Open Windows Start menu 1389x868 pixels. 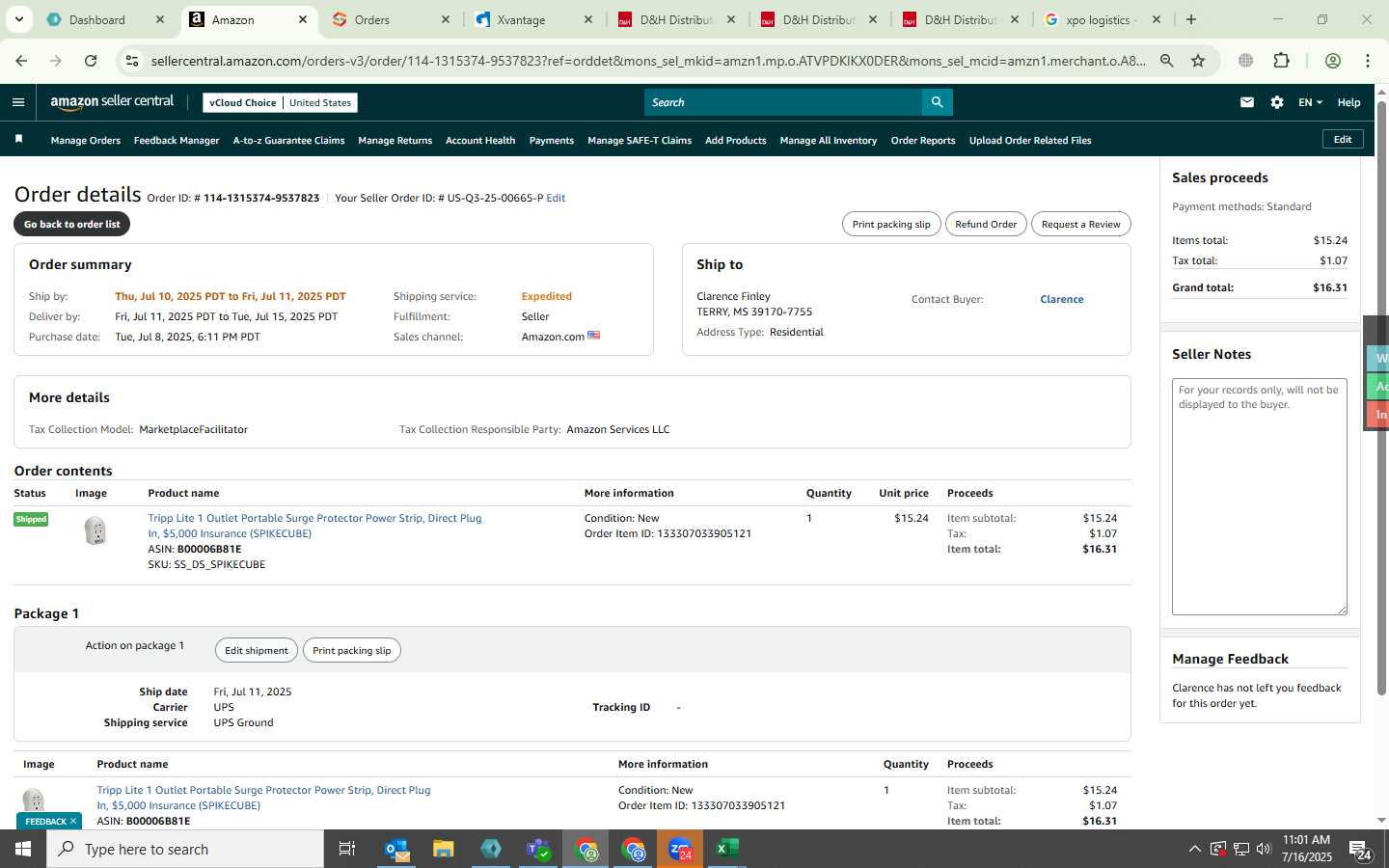[23, 849]
